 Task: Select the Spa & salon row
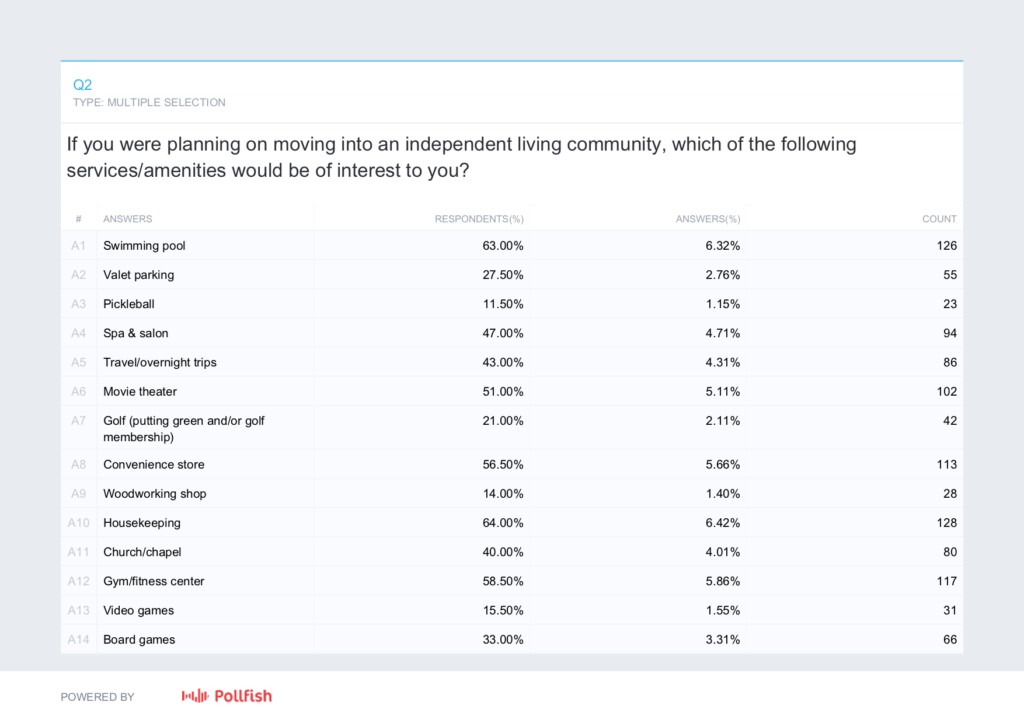[136, 333]
